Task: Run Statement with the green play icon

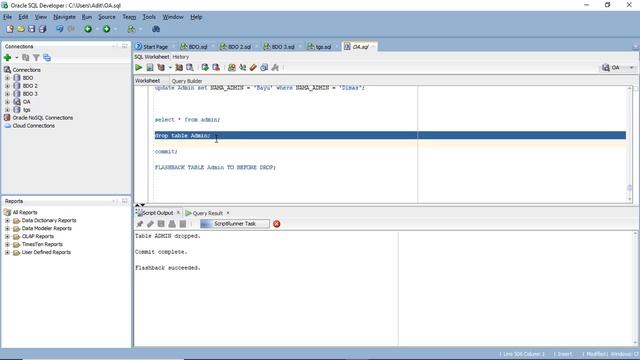Action: tap(139, 68)
